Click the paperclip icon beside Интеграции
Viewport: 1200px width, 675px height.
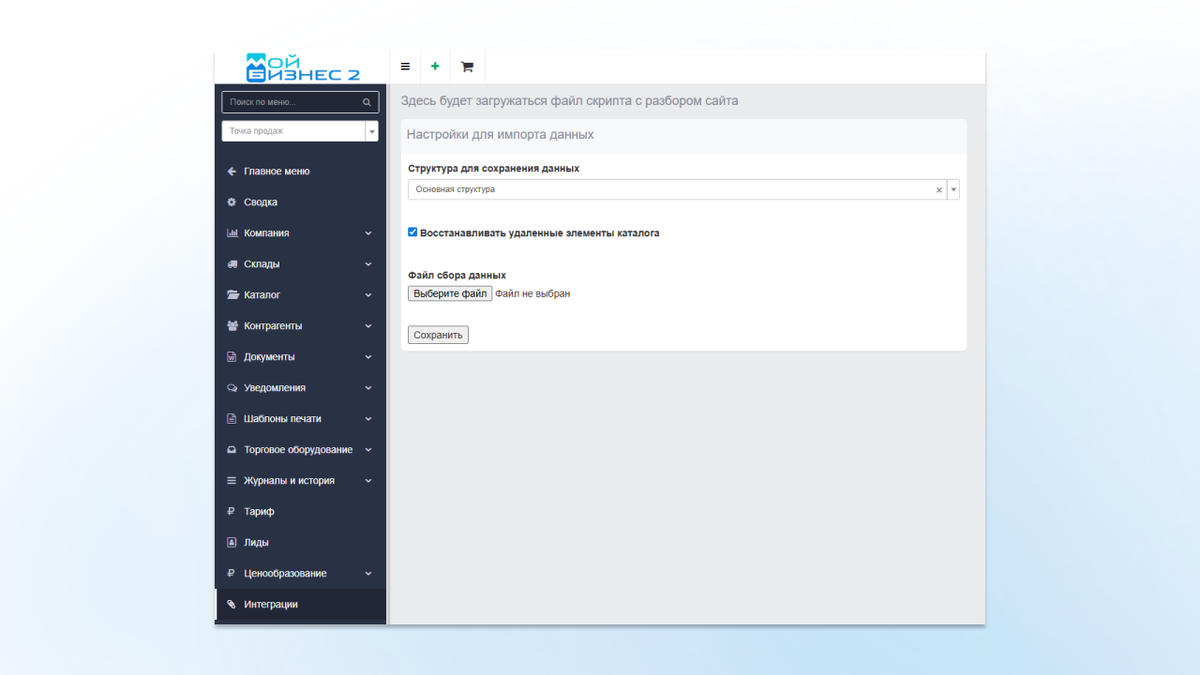(232, 605)
